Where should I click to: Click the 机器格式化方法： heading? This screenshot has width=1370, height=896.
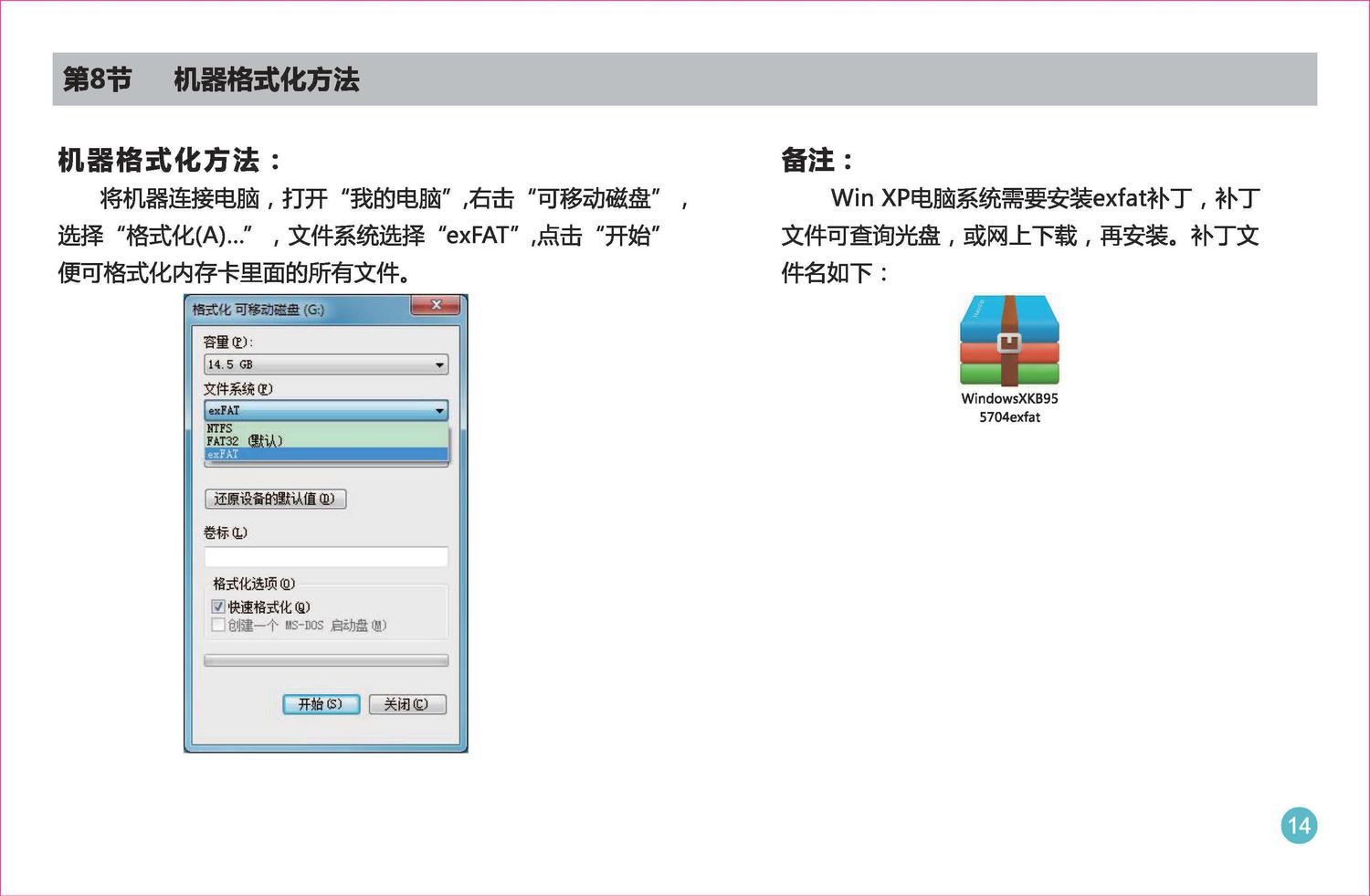170,161
